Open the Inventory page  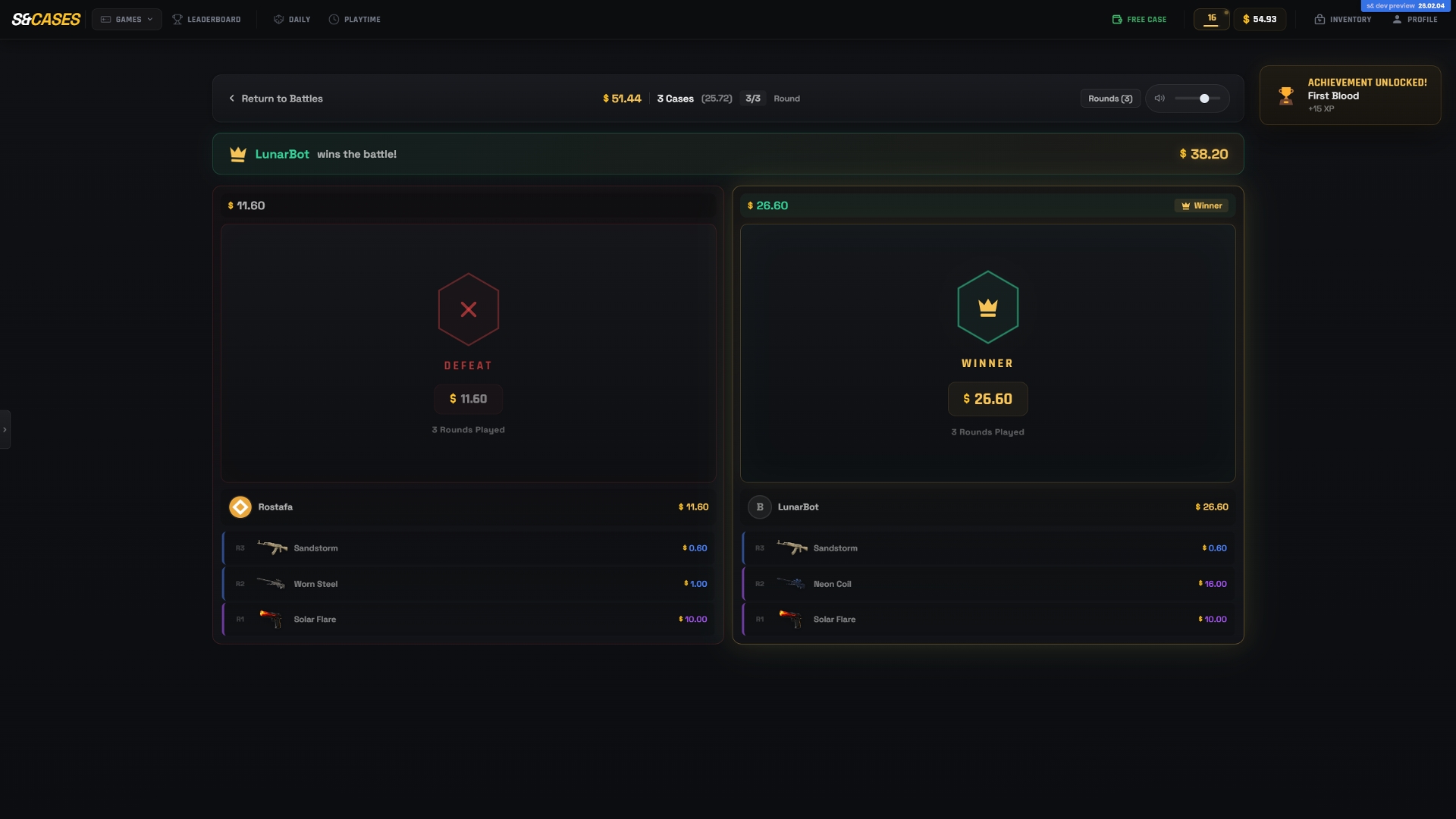[1342, 20]
